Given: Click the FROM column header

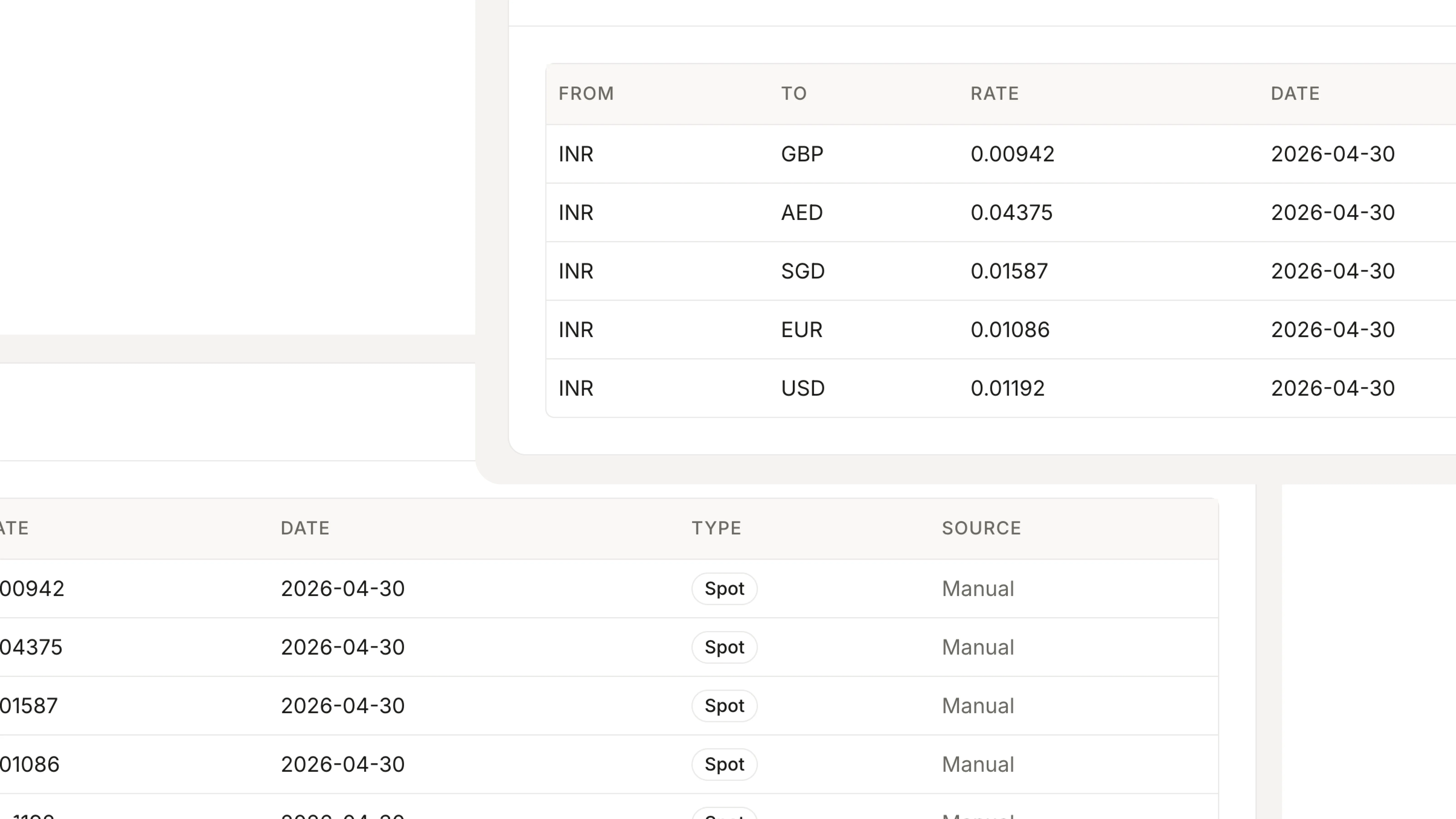Looking at the screenshot, I should coord(586,93).
